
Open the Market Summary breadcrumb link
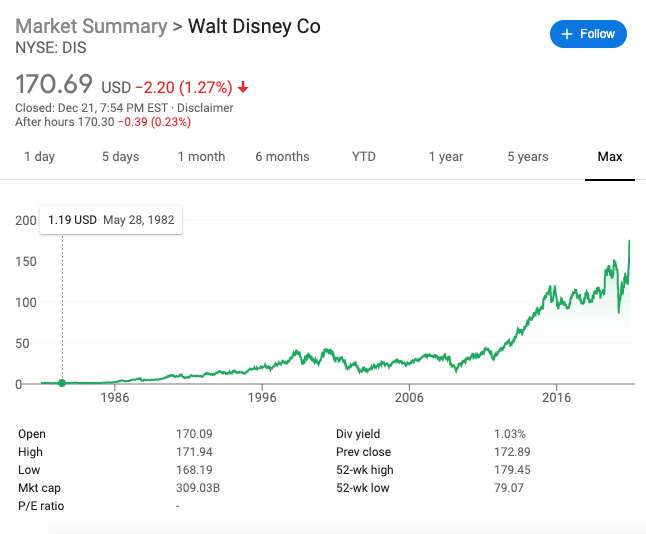(91, 26)
